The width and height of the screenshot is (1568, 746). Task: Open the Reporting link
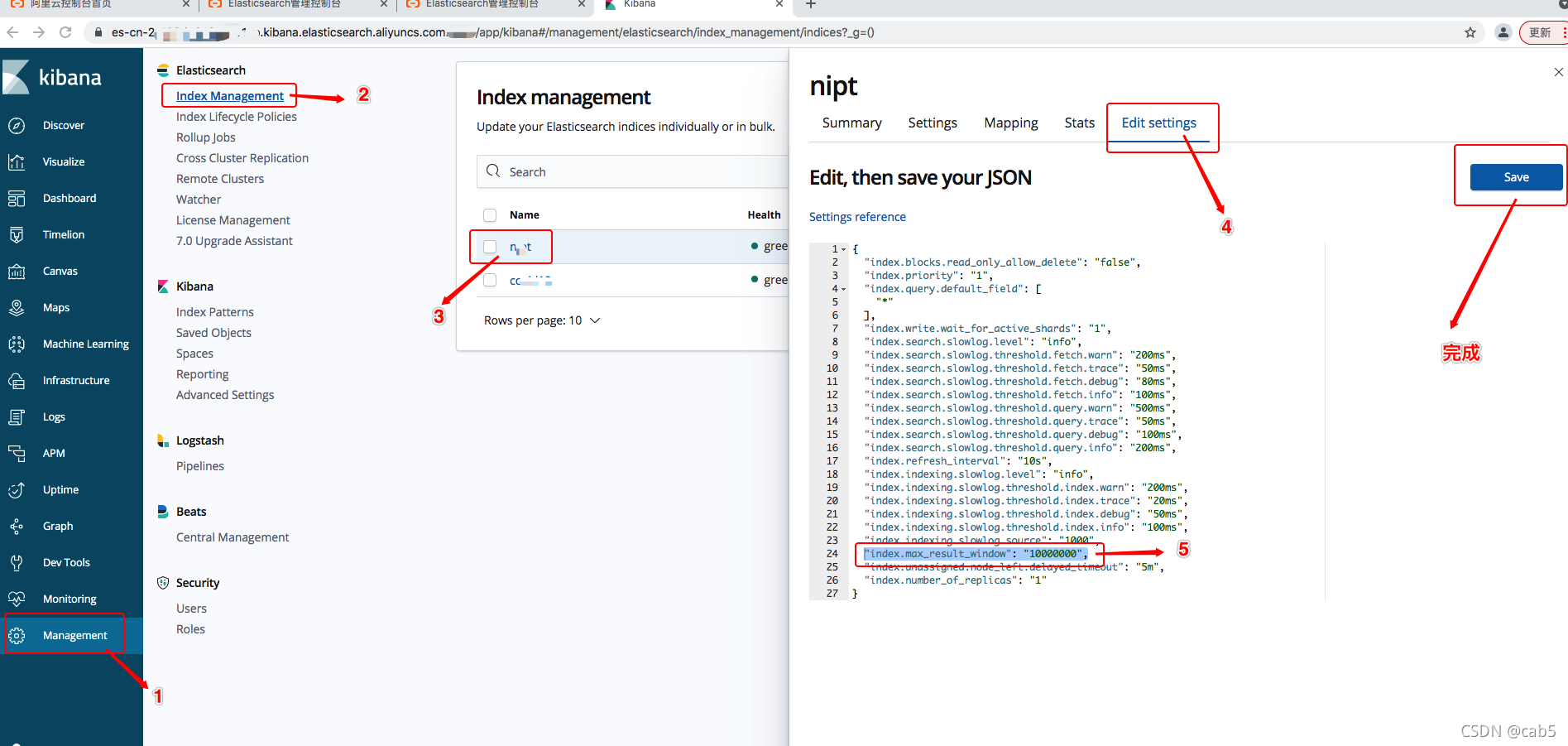point(202,374)
